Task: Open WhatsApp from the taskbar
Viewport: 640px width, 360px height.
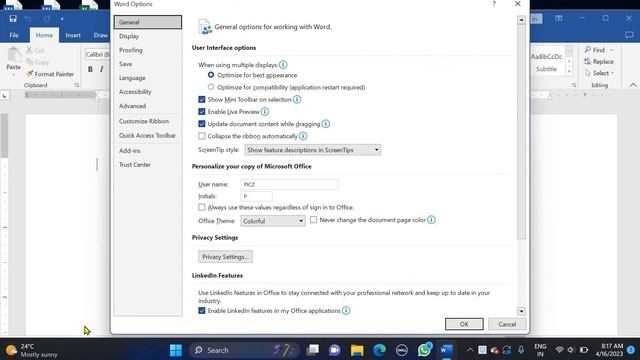Action: point(424,350)
